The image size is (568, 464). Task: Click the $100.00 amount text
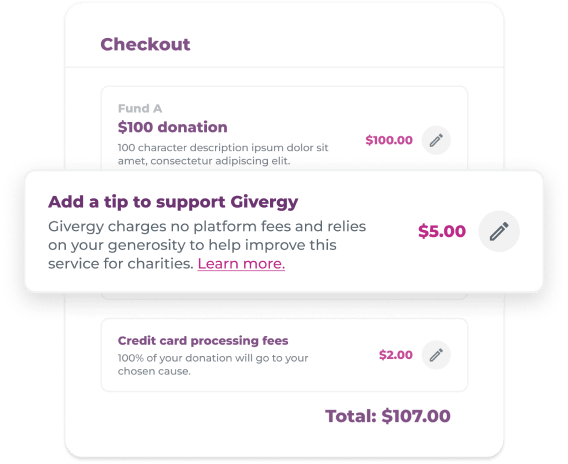click(389, 140)
